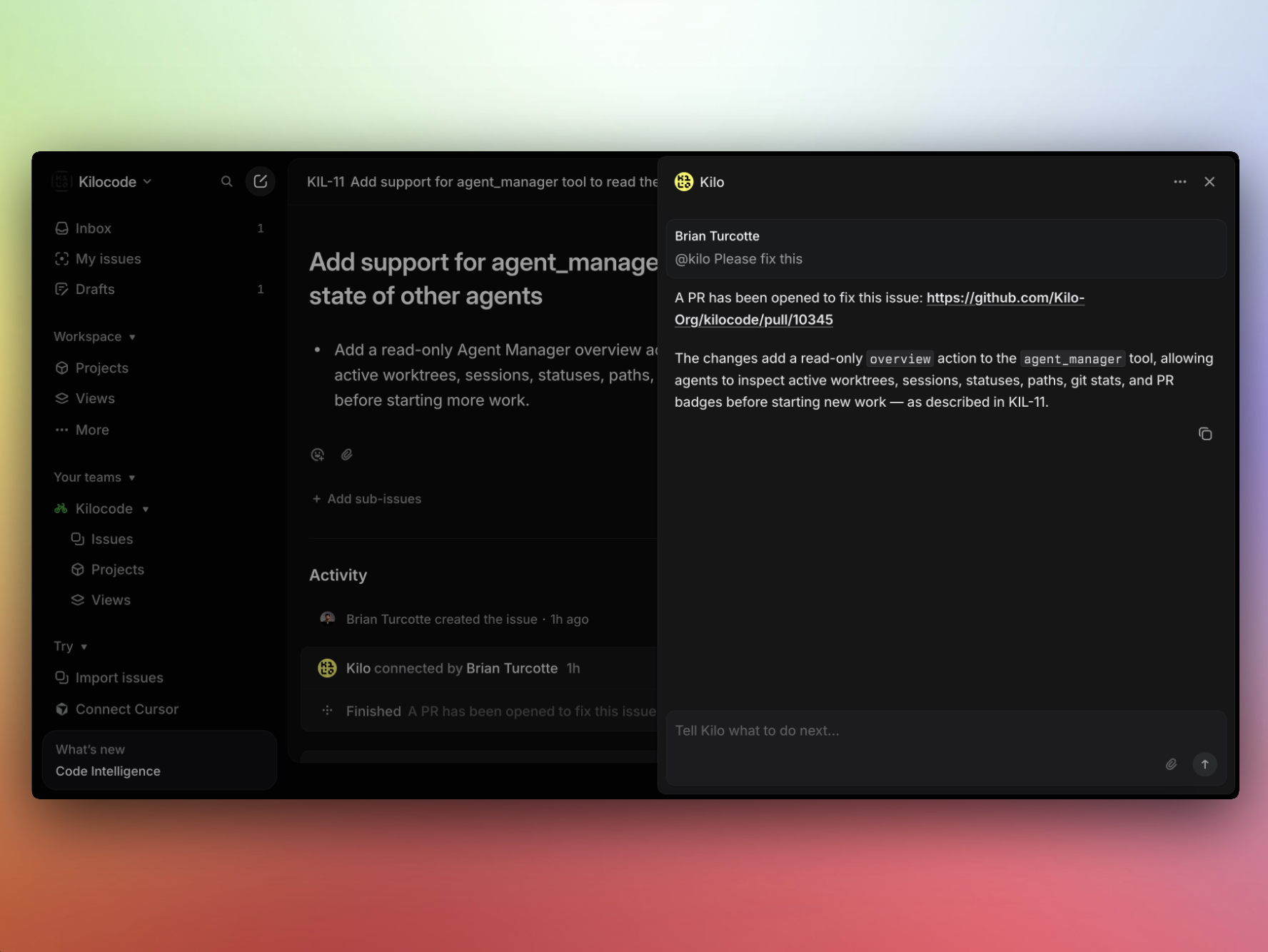The width and height of the screenshot is (1268, 952).
Task: Click the Drafts document icon
Action: pos(62,289)
